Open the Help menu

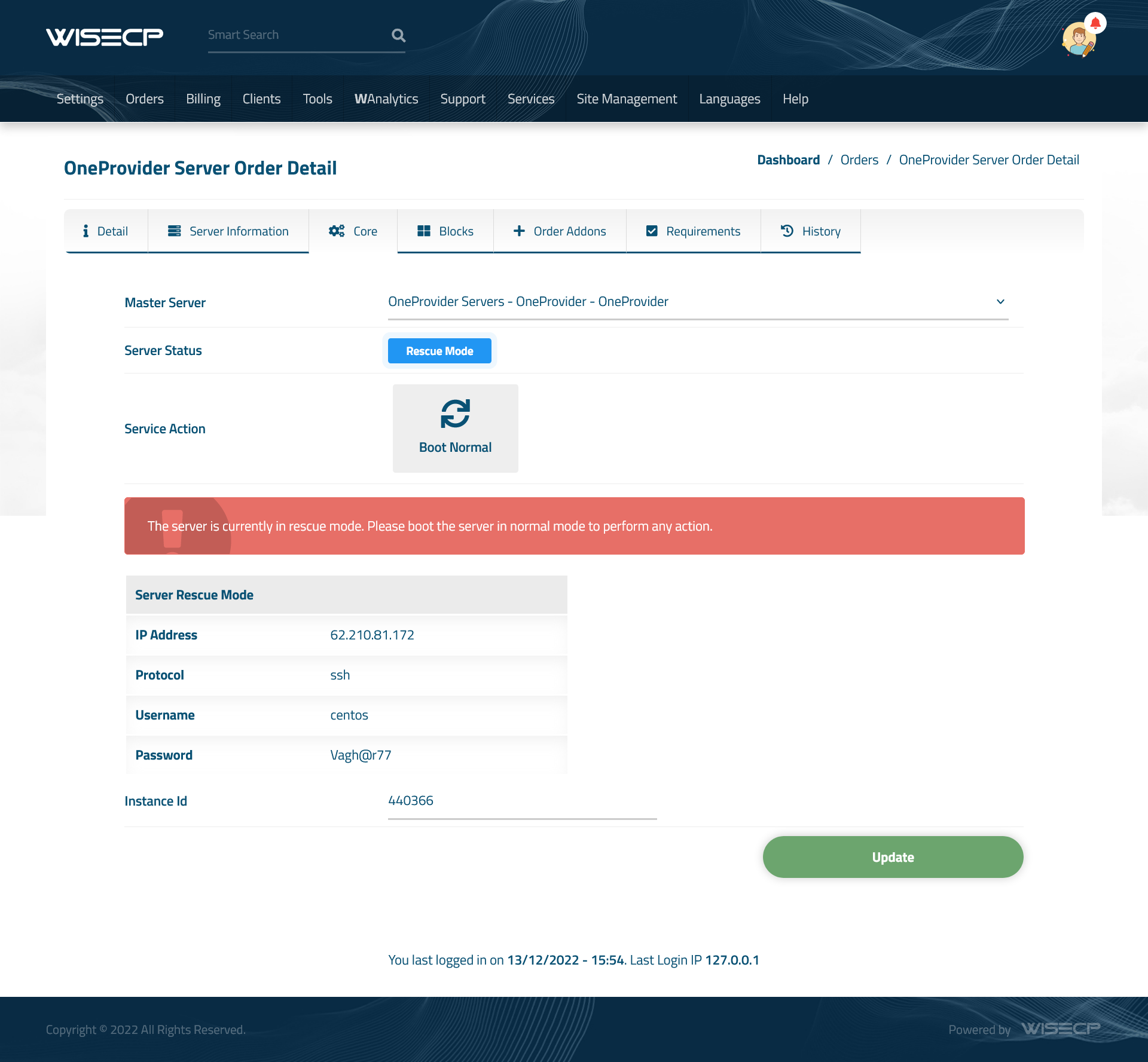[x=795, y=99]
